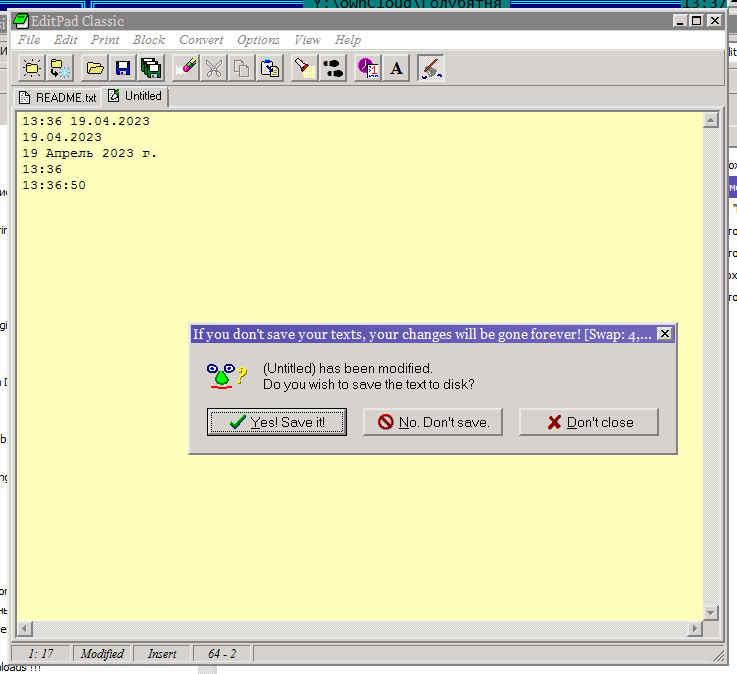Open the File menu

[29, 40]
